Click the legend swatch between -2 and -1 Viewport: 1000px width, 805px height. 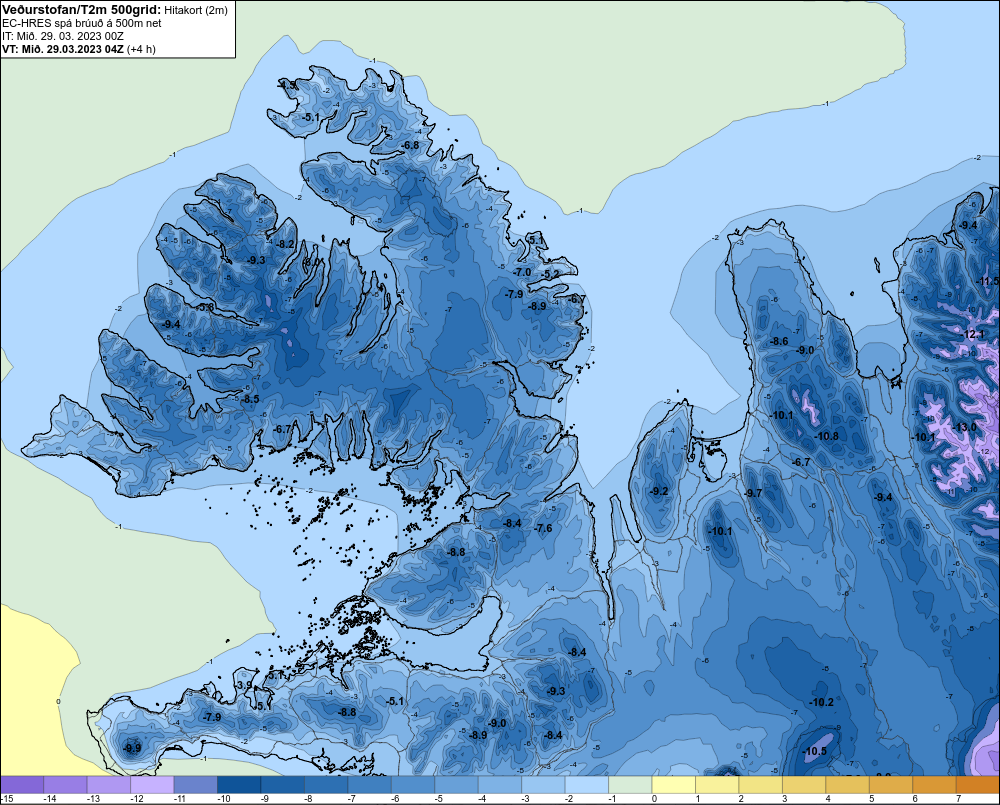tap(587, 784)
